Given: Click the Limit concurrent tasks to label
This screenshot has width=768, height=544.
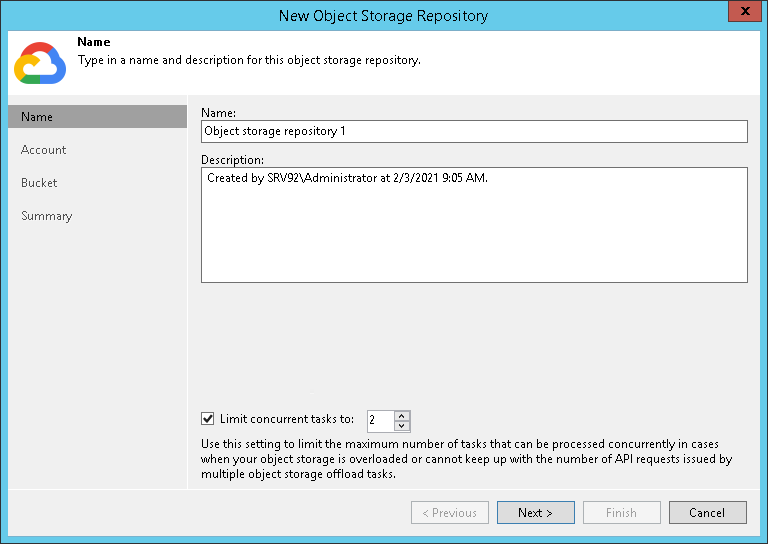Looking at the screenshot, I should coord(287,420).
